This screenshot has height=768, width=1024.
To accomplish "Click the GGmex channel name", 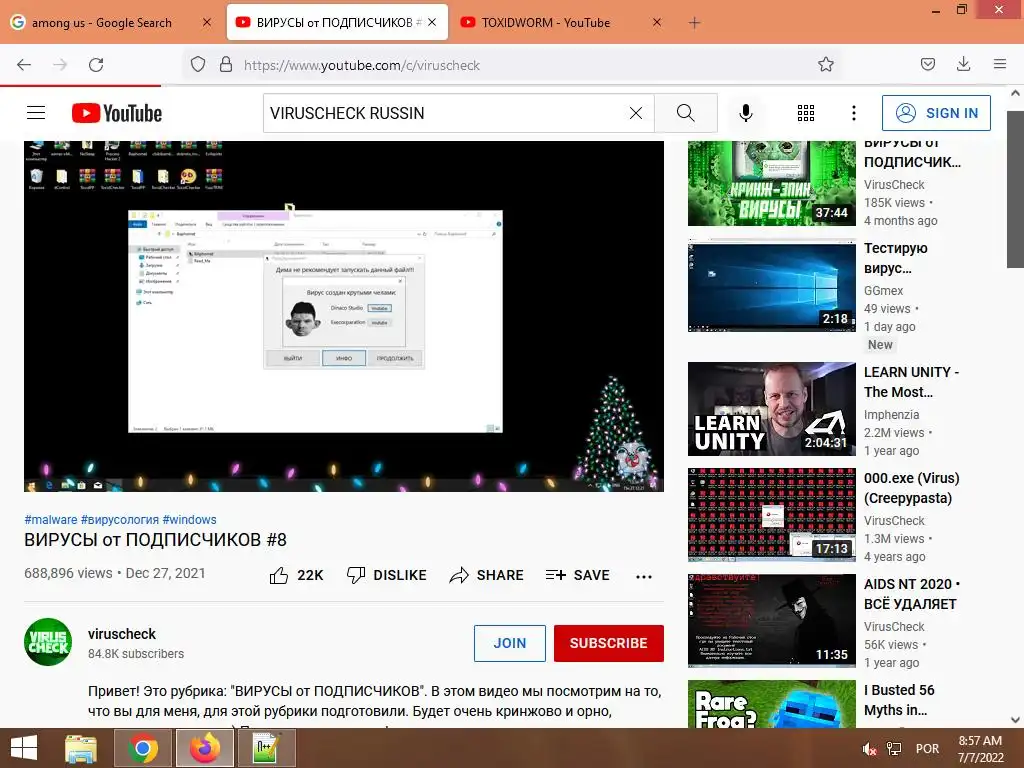I will [884, 291].
